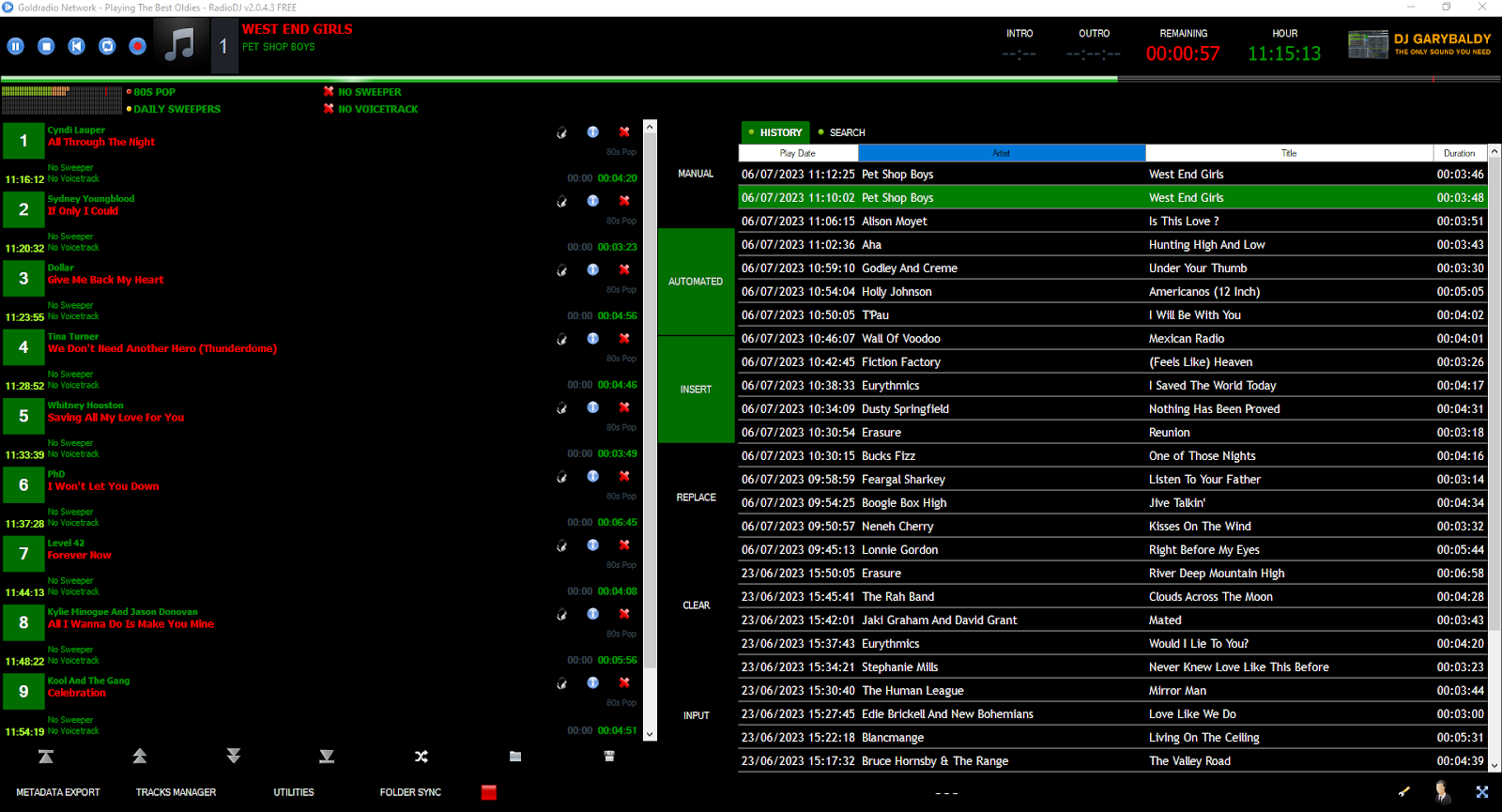Click the green track progress bar
Screen dimensions: 1502x812
coord(751,79)
